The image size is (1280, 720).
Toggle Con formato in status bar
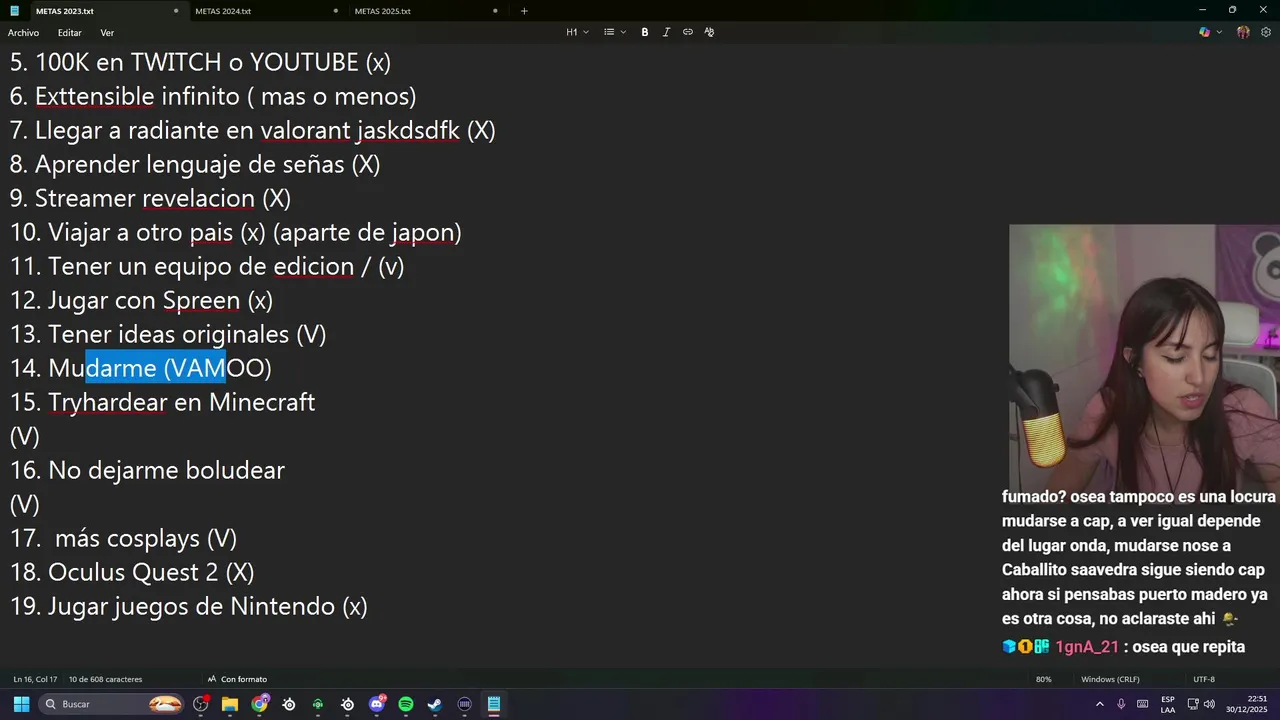pyautogui.click(x=237, y=679)
